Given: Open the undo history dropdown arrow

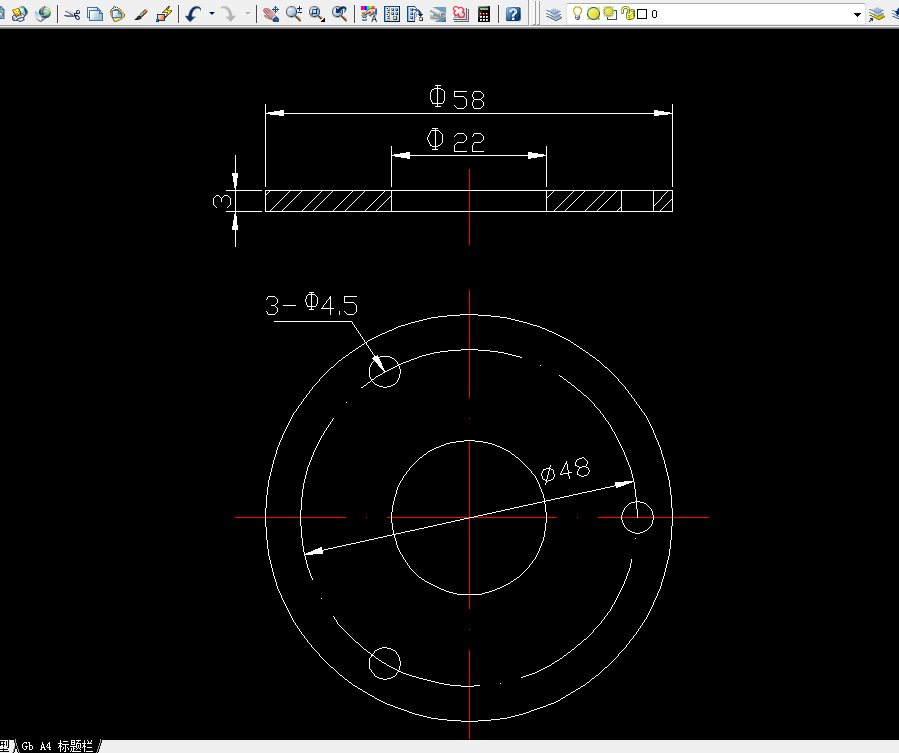Looking at the screenshot, I should click(212, 14).
